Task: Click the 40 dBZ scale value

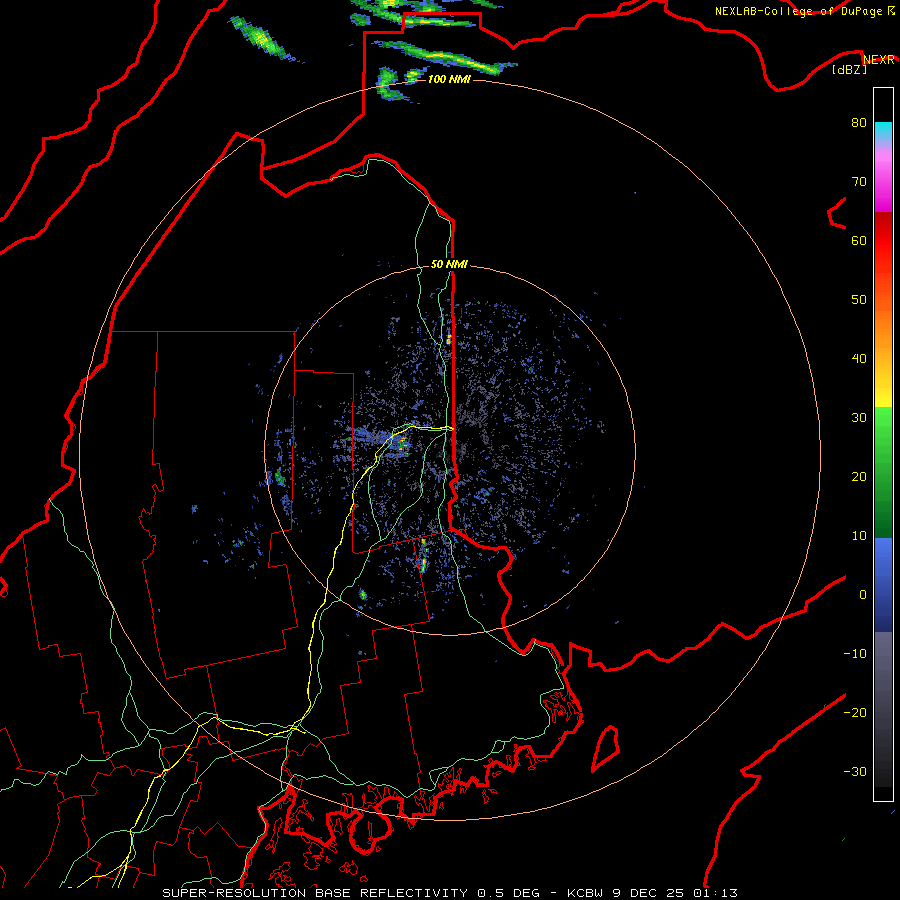Action: (859, 359)
